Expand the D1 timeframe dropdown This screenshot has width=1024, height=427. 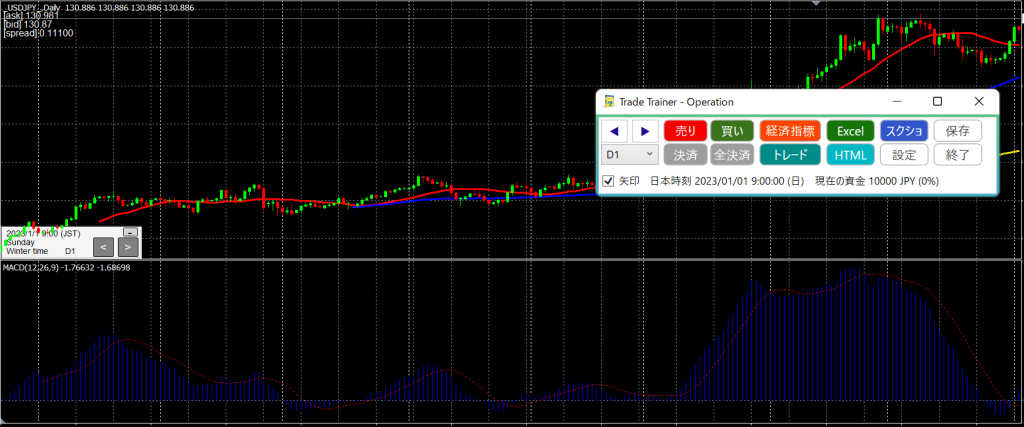[x=629, y=155]
